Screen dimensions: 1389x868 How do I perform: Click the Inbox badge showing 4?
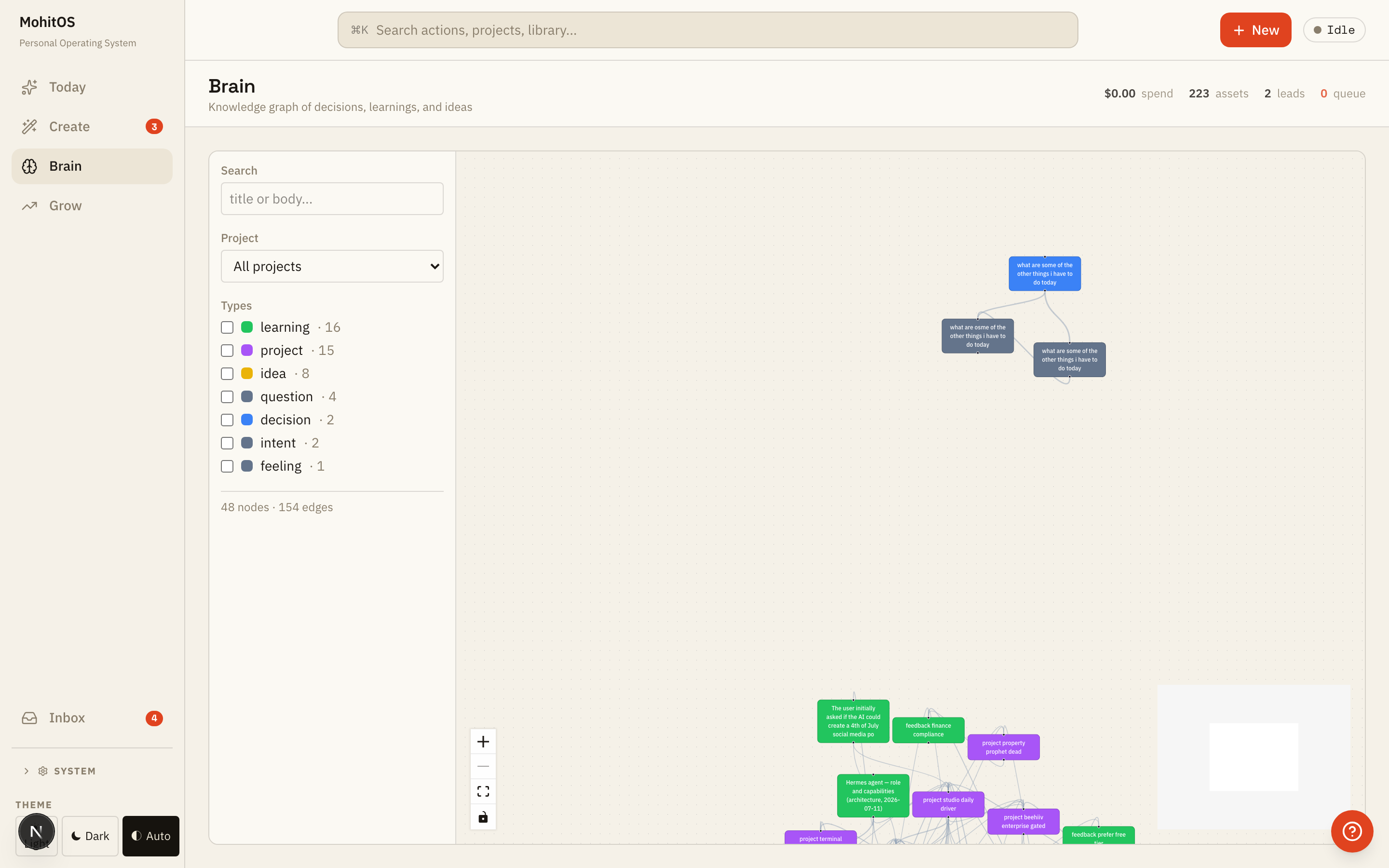pyautogui.click(x=154, y=718)
